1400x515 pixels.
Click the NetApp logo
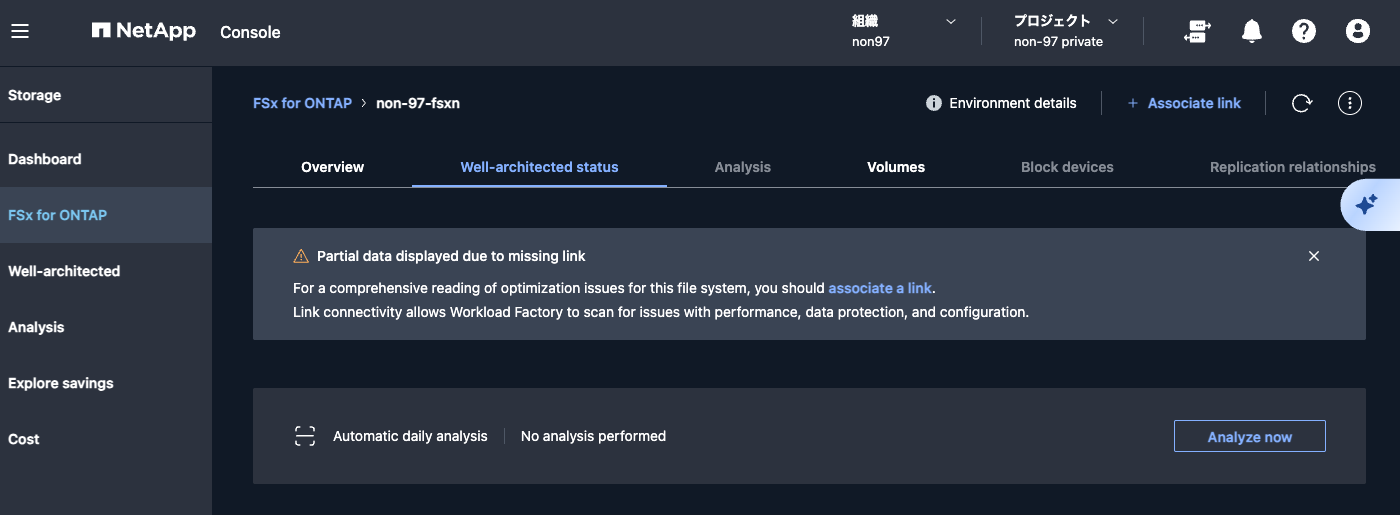[144, 31]
